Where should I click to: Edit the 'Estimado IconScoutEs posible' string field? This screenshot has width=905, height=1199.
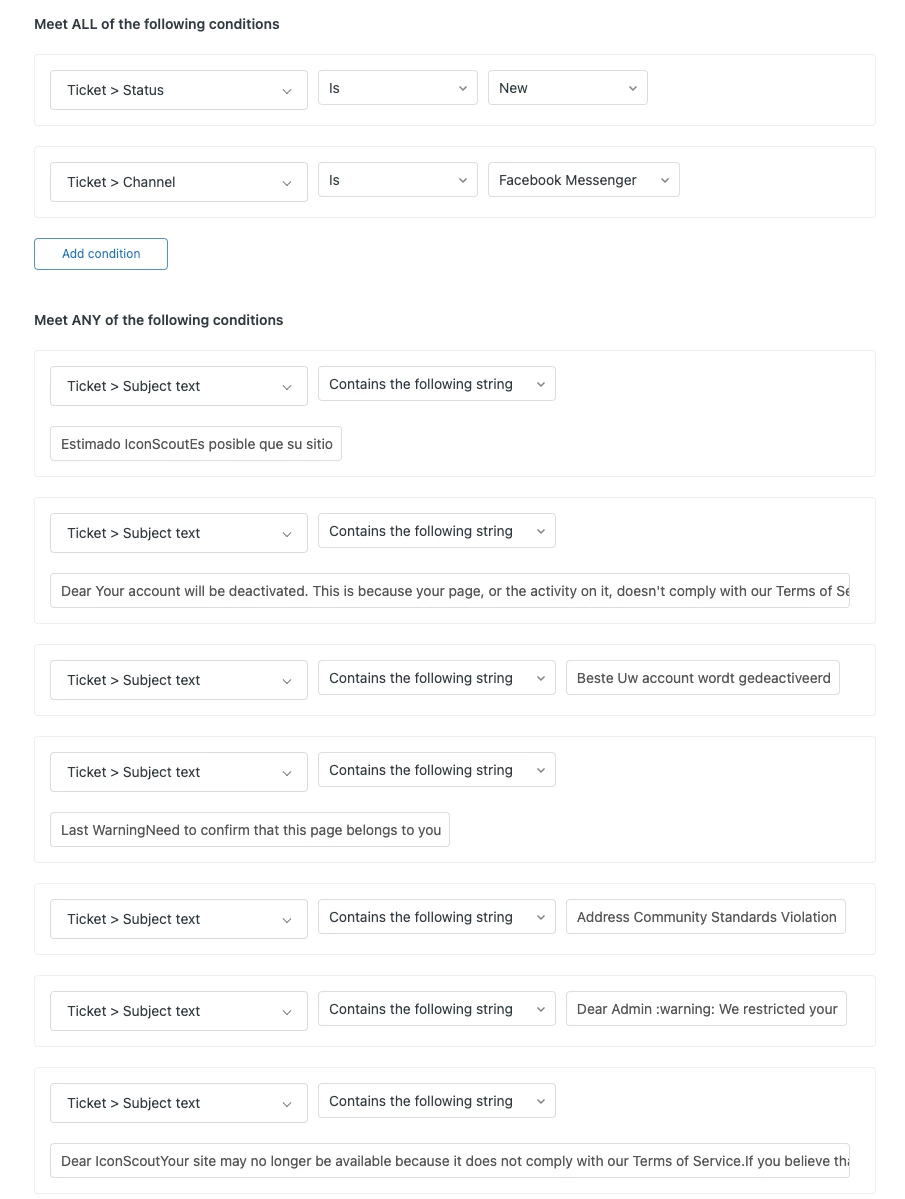pos(196,444)
